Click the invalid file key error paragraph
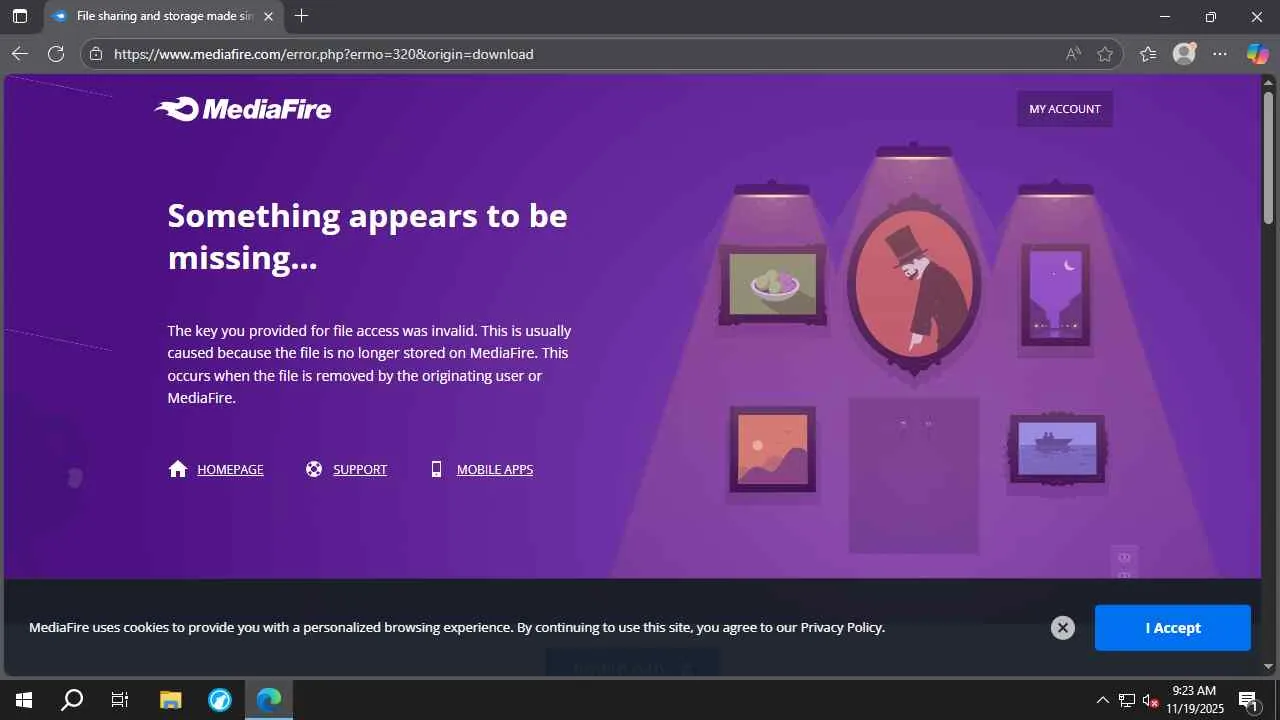 click(369, 364)
